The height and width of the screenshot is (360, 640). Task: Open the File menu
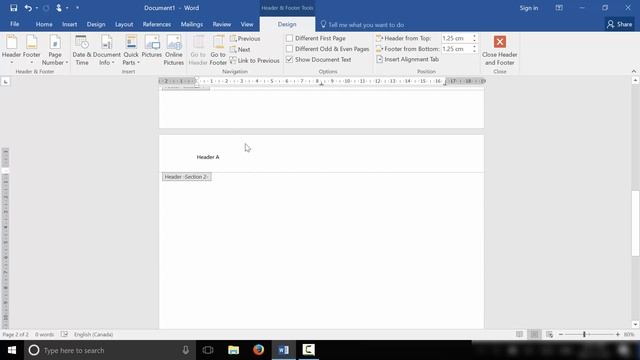pyautogui.click(x=15, y=24)
